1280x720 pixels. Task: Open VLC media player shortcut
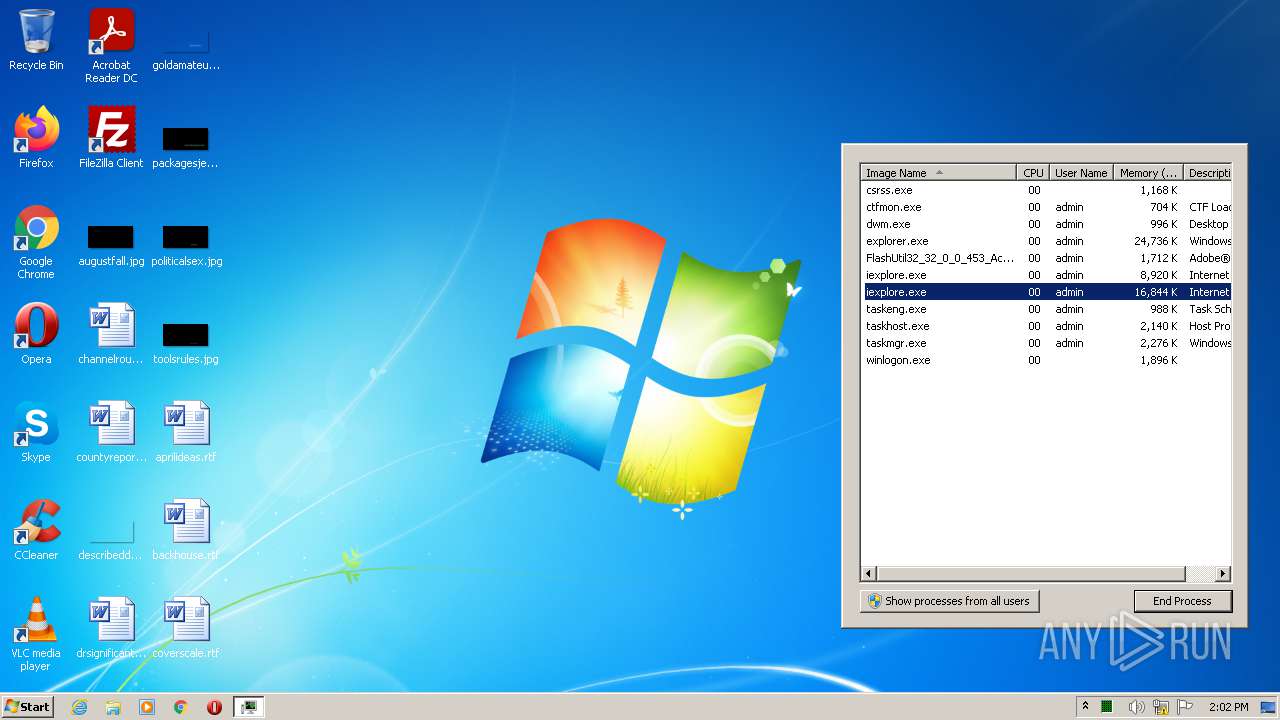coord(36,634)
